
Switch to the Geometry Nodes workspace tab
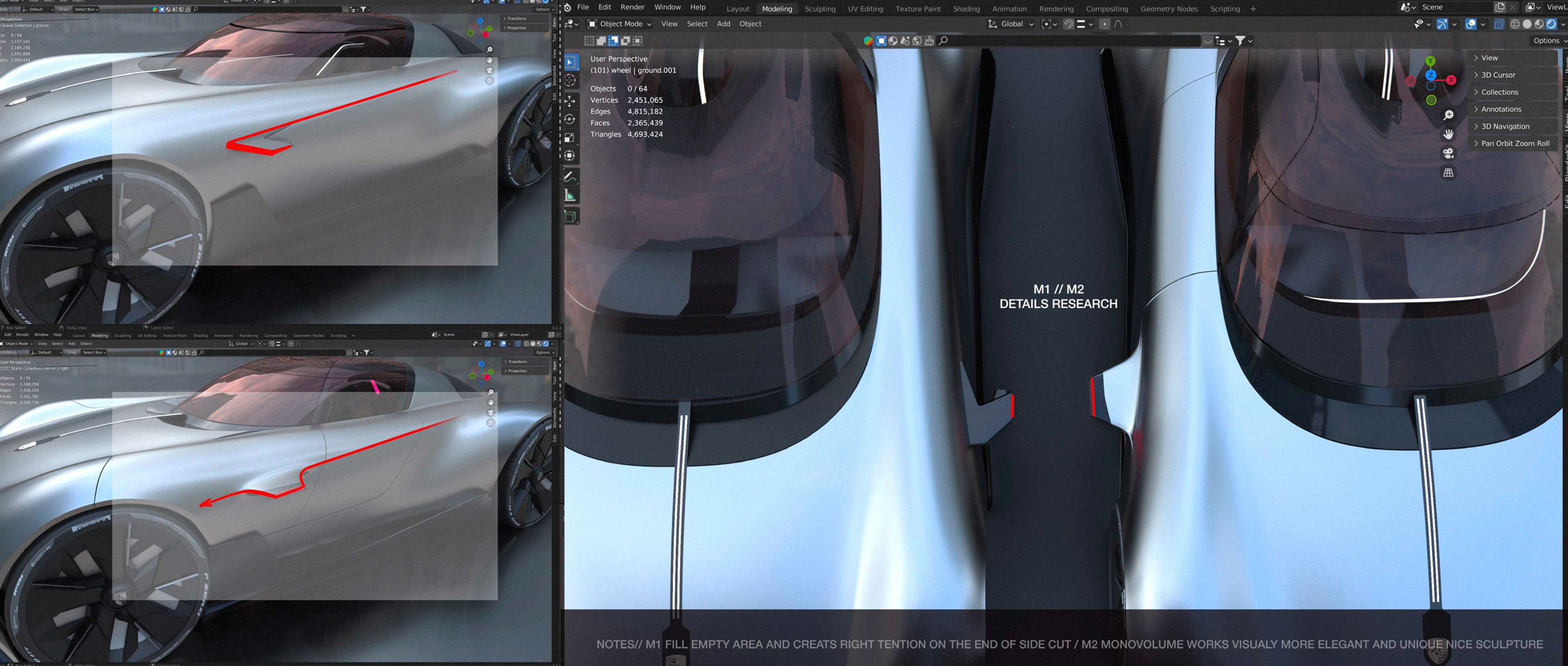point(1169,9)
